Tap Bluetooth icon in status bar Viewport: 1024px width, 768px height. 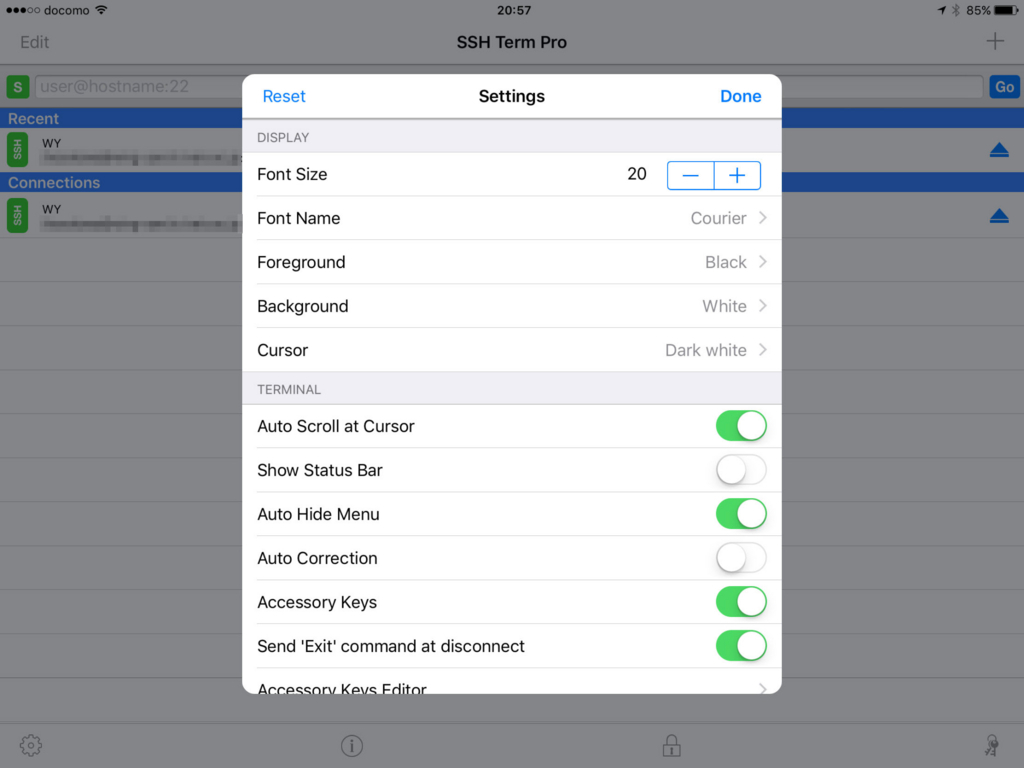[955, 10]
